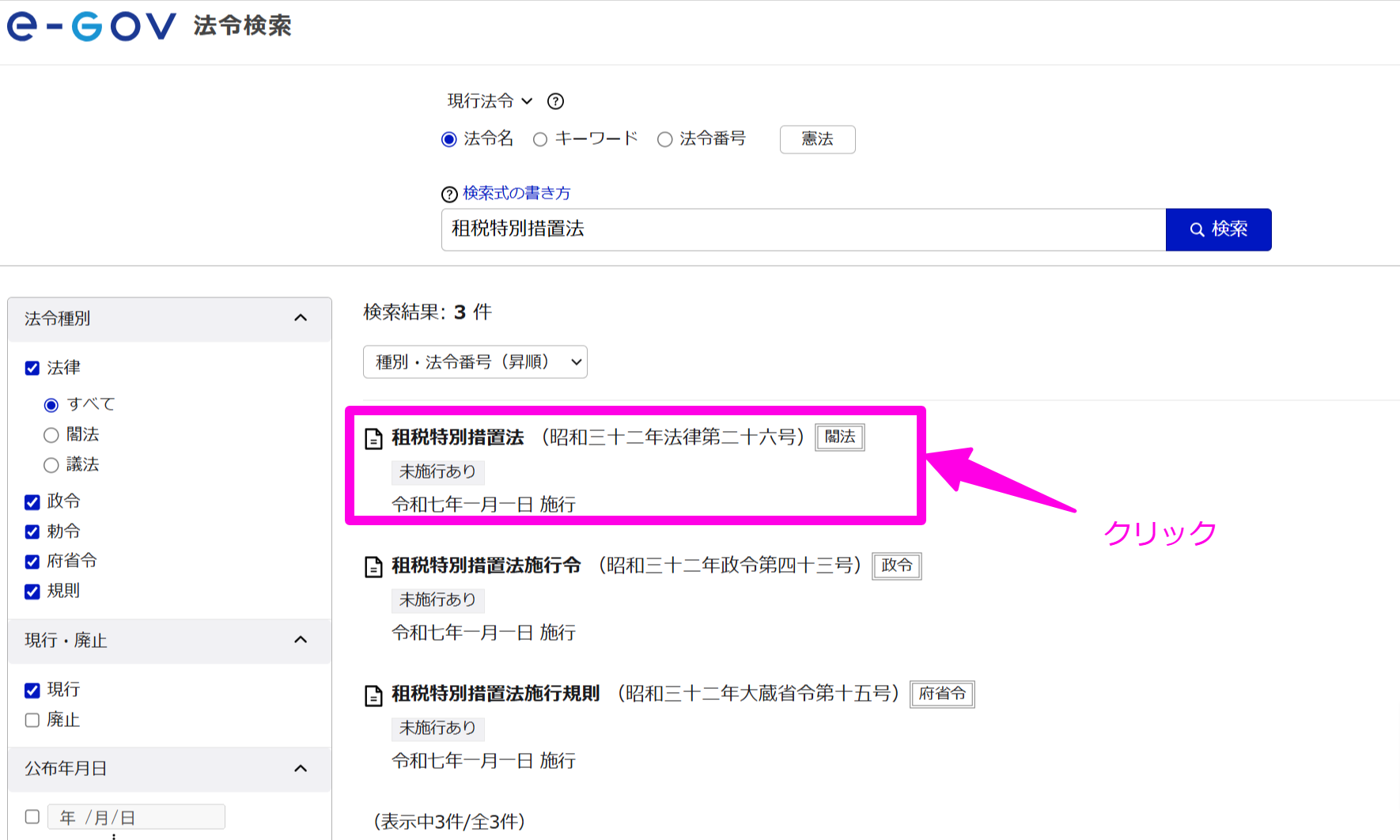1400x840 pixels.
Task: Check the 廃止 checkbox
Action: pos(32,720)
